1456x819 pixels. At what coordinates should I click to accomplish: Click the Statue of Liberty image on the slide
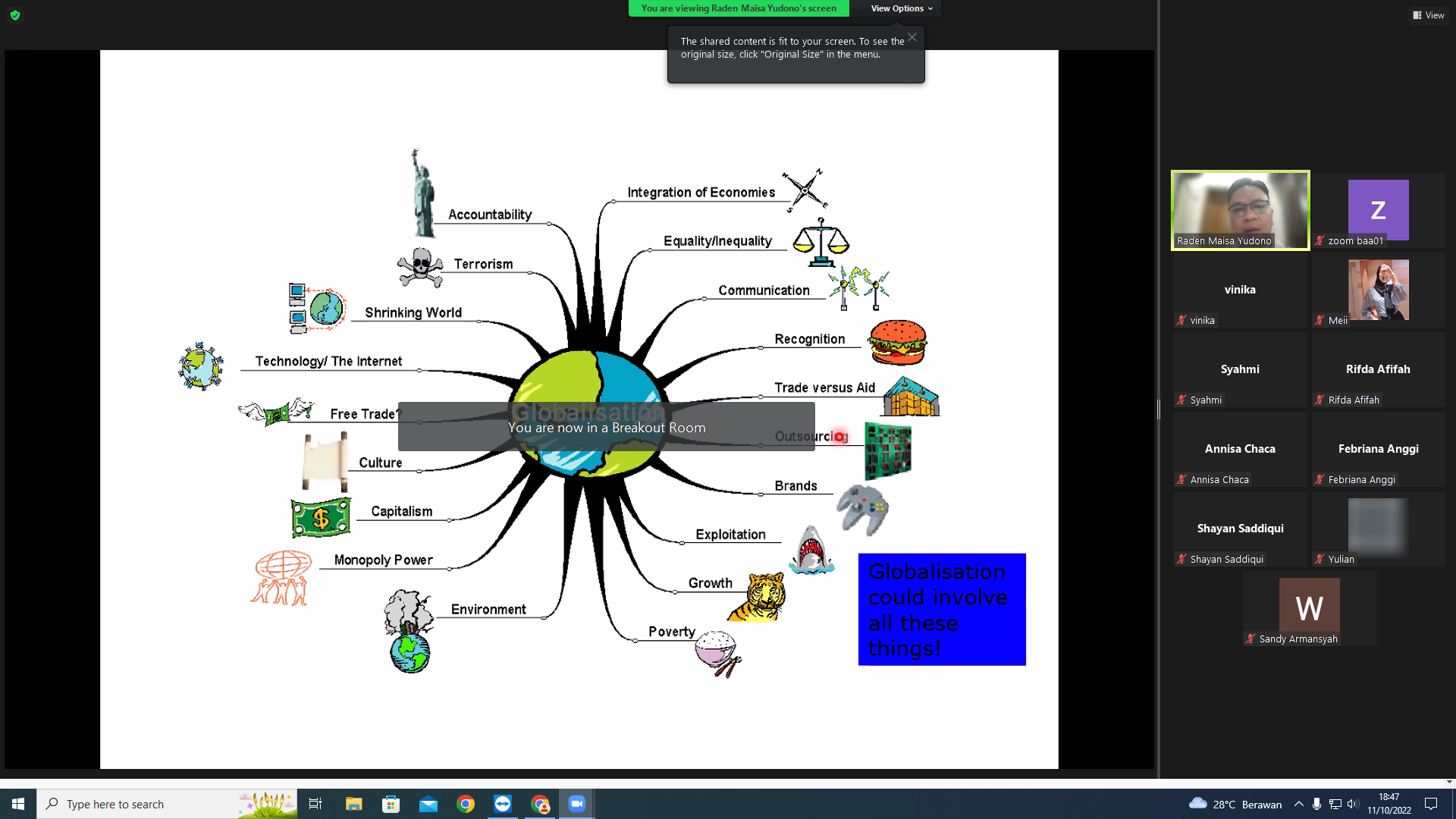point(422,193)
